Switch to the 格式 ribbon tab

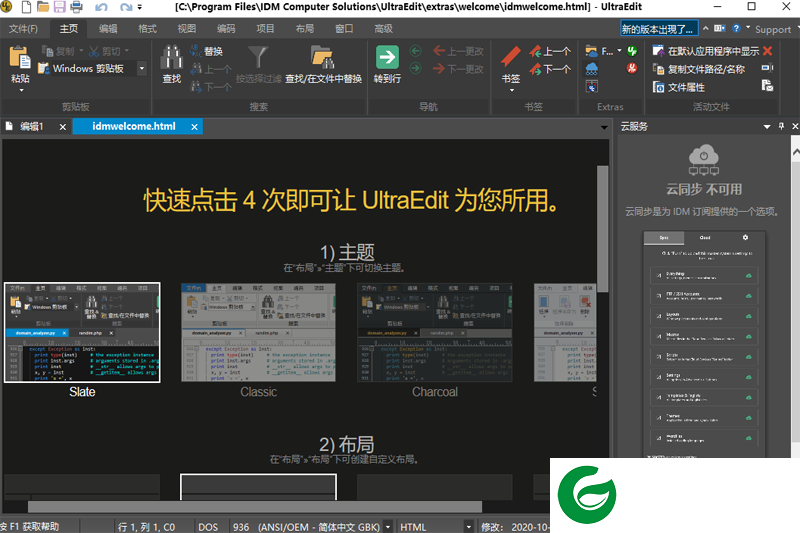pos(147,29)
